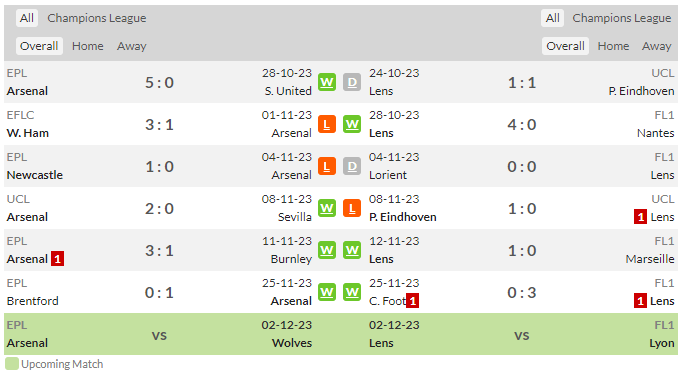
Task: Switch left panel to Away matches
Action: [131, 46]
